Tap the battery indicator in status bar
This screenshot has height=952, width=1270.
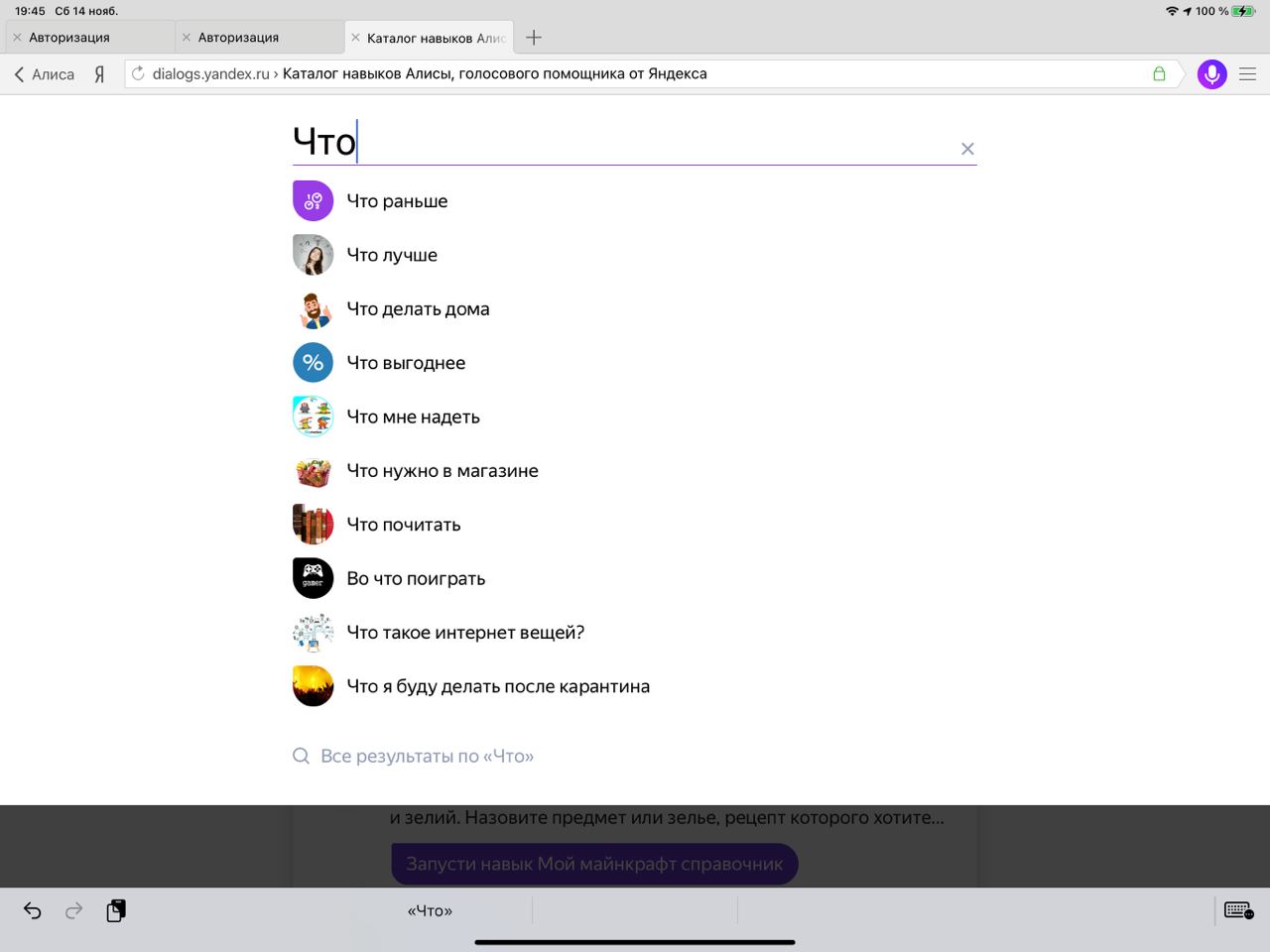click(x=1243, y=11)
